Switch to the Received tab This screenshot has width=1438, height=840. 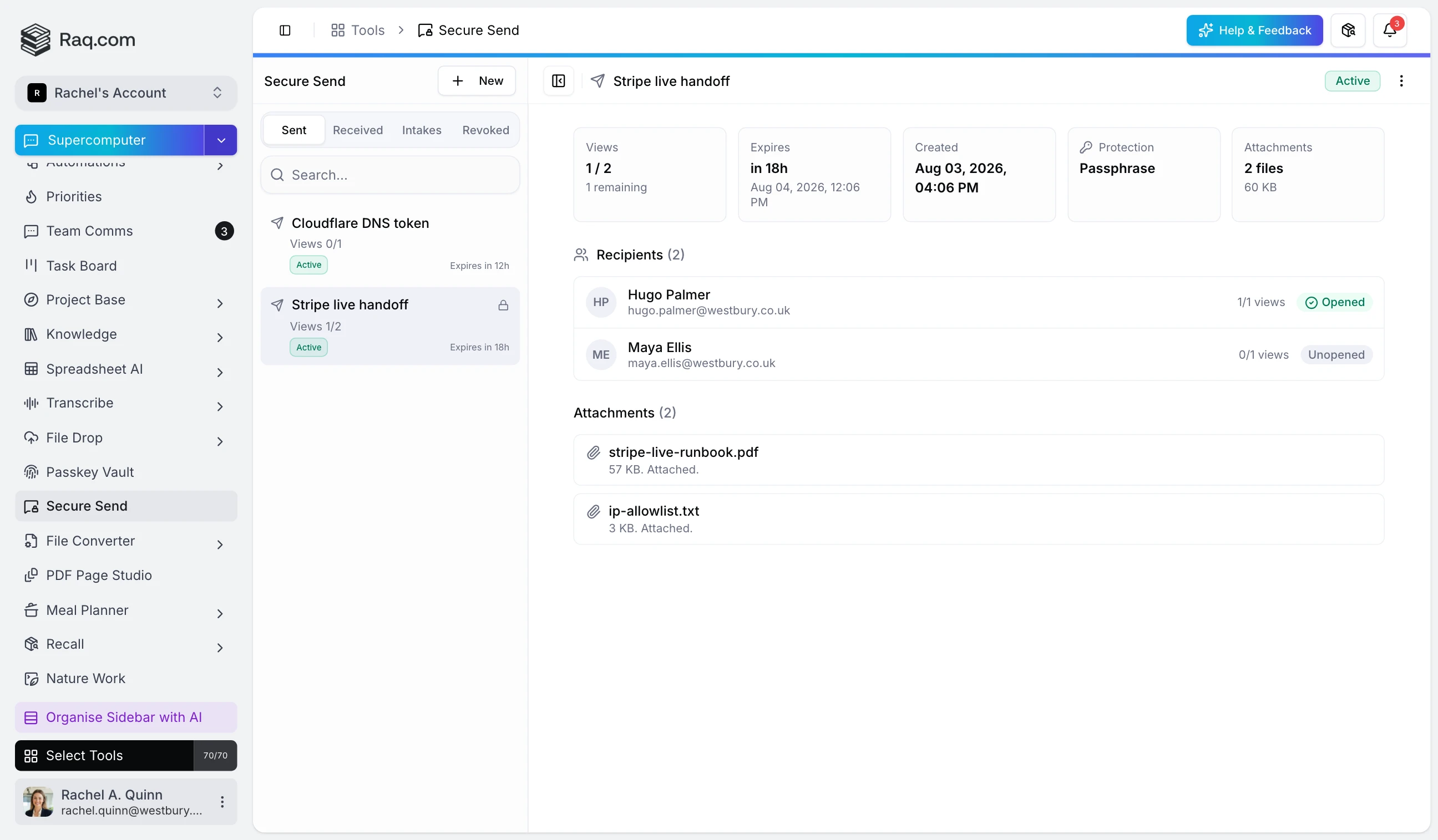358,130
